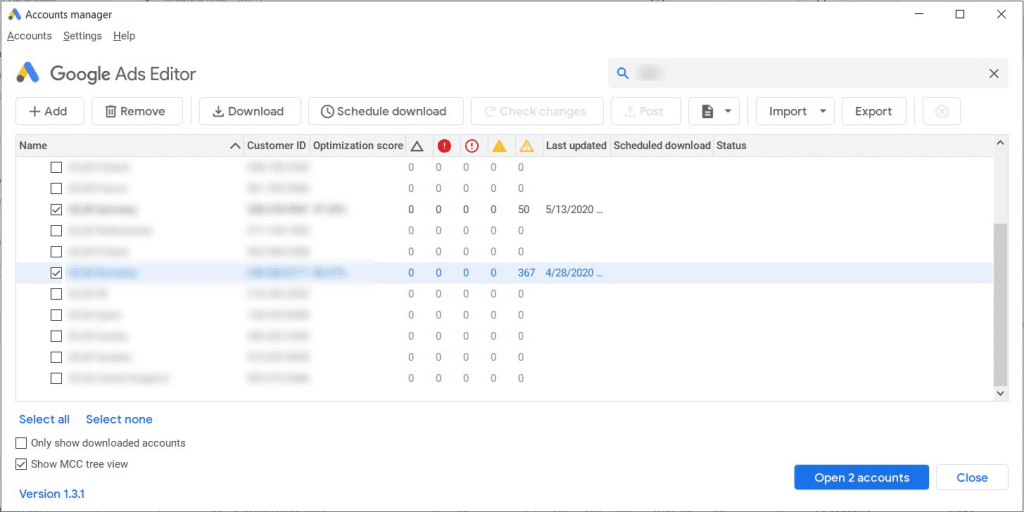Download the selected accounts
1024x512 pixels.
(250, 112)
